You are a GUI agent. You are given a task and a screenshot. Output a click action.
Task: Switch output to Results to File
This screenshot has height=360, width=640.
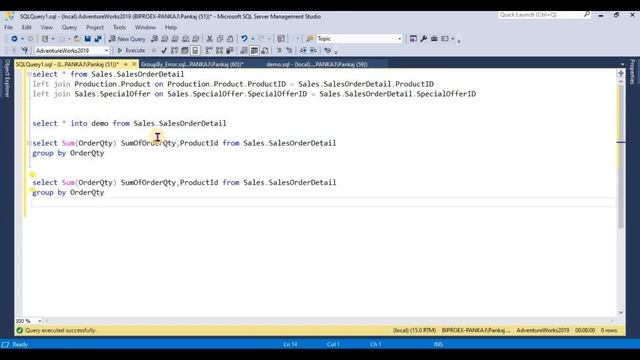pos(264,50)
